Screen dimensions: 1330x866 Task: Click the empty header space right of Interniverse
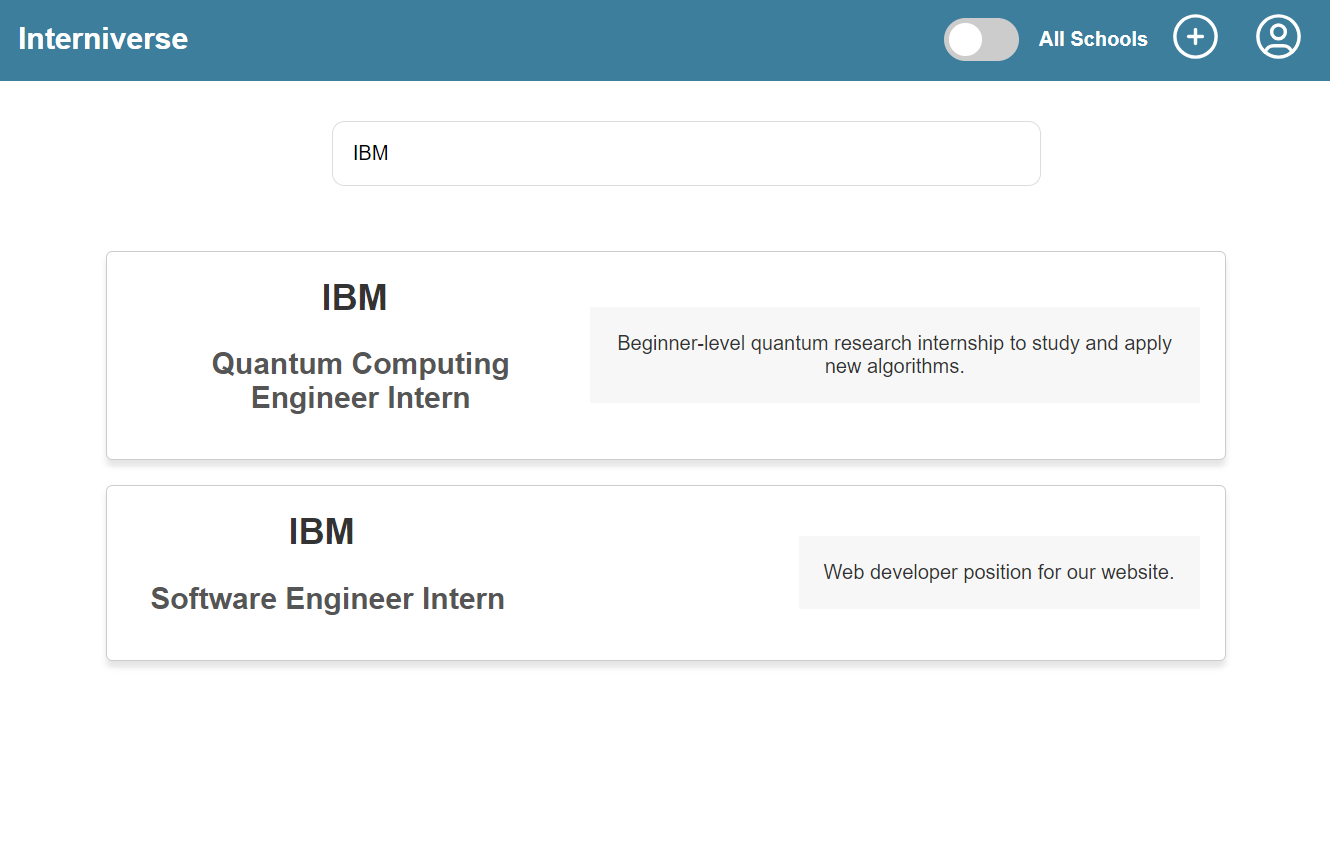pyautogui.click(x=560, y=40)
